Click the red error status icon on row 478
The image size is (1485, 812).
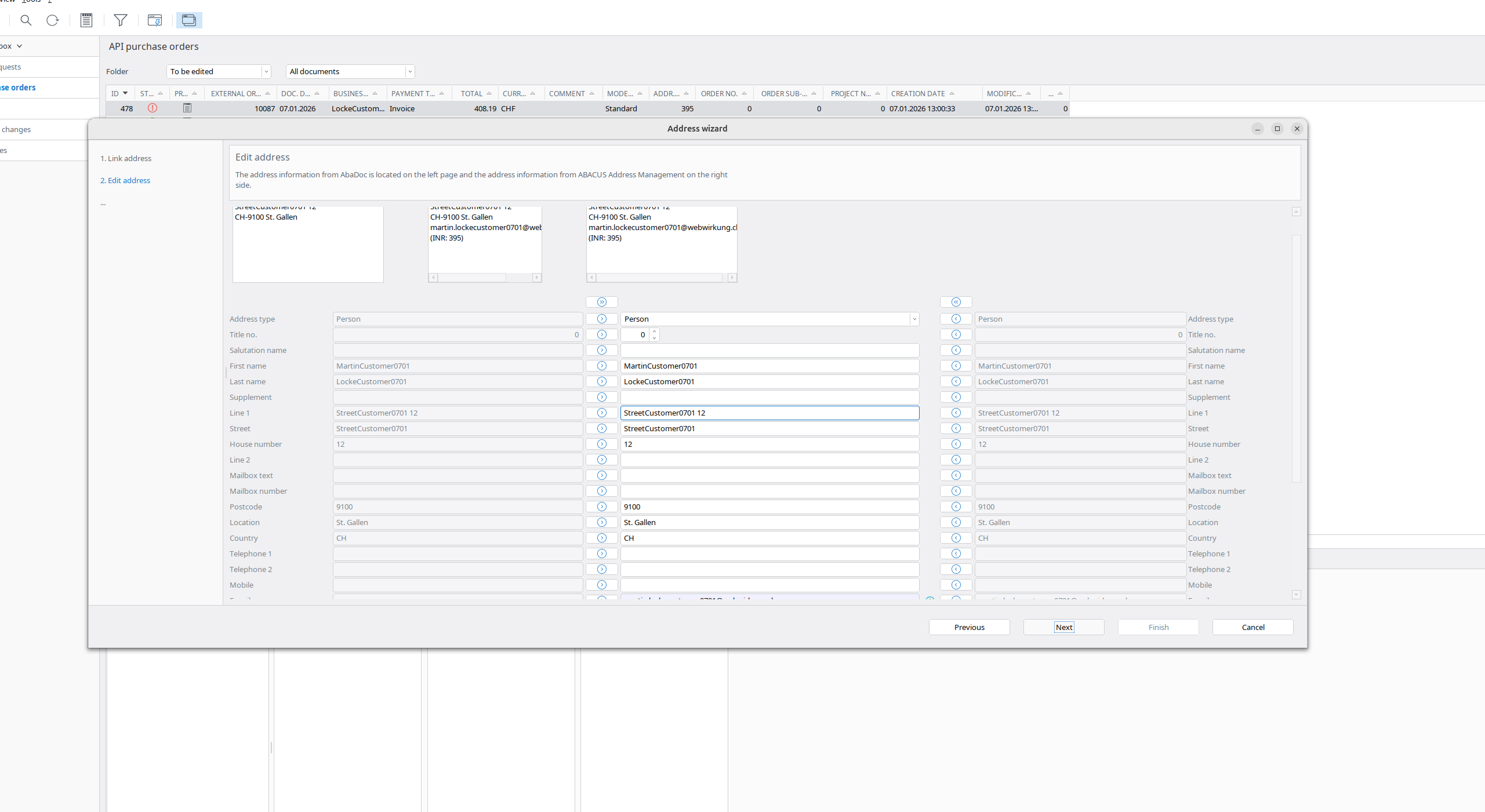pyautogui.click(x=152, y=108)
